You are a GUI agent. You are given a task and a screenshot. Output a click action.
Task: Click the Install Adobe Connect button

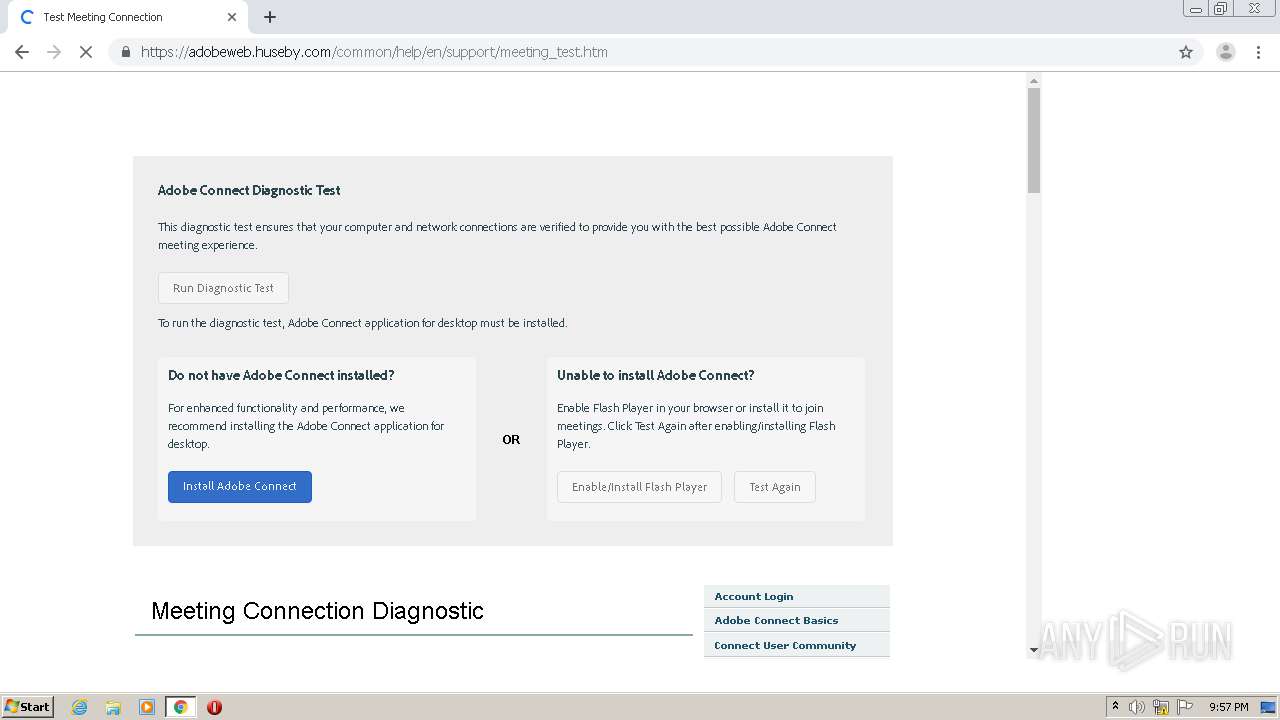(240, 487)
